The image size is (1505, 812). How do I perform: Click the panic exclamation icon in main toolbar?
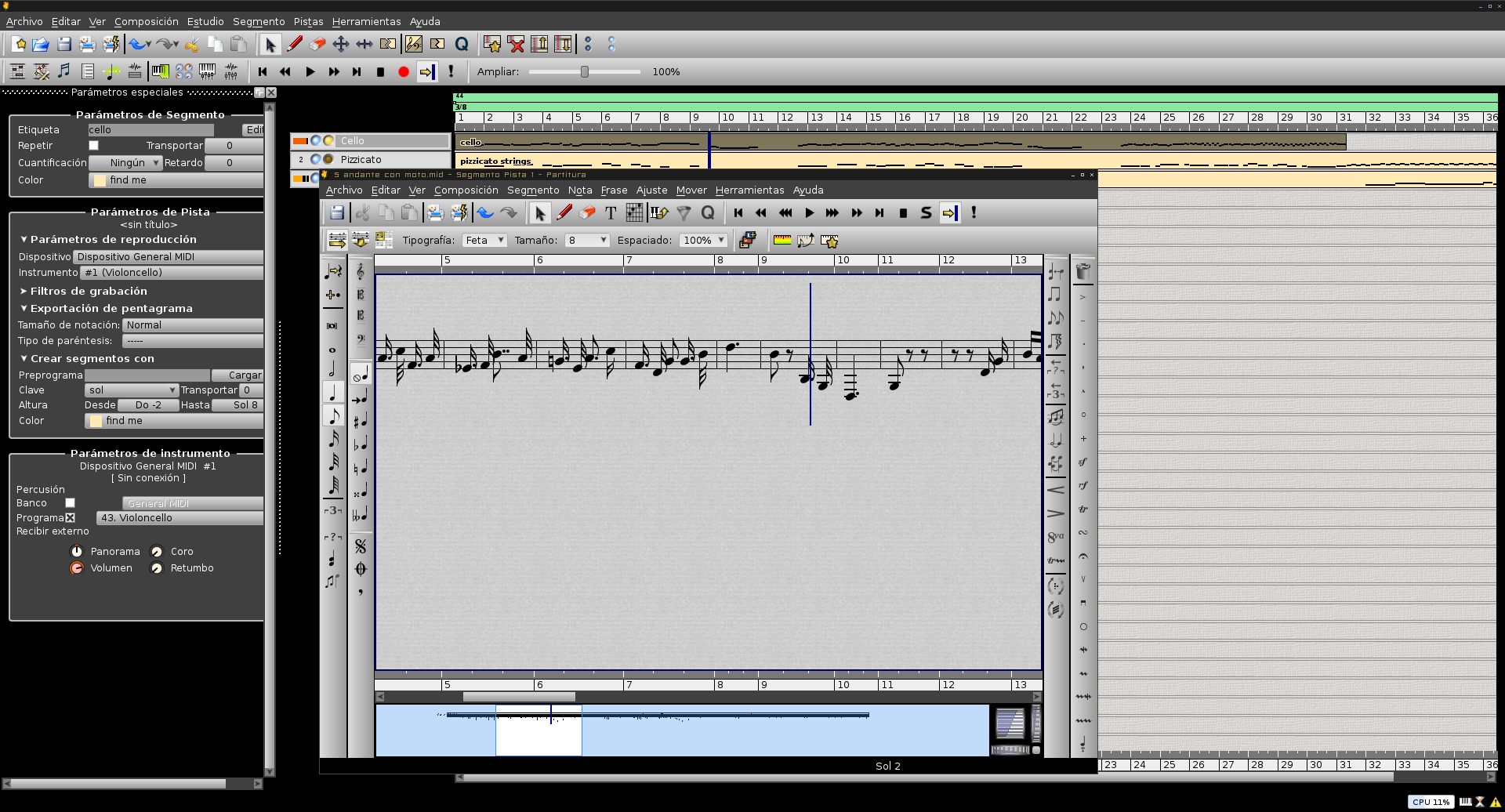(451, 71)
